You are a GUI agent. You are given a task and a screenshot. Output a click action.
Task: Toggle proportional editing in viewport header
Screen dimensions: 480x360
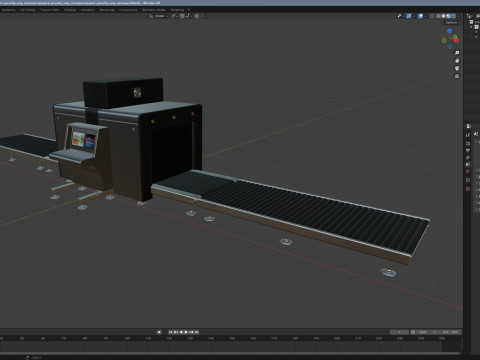point(197,16)
